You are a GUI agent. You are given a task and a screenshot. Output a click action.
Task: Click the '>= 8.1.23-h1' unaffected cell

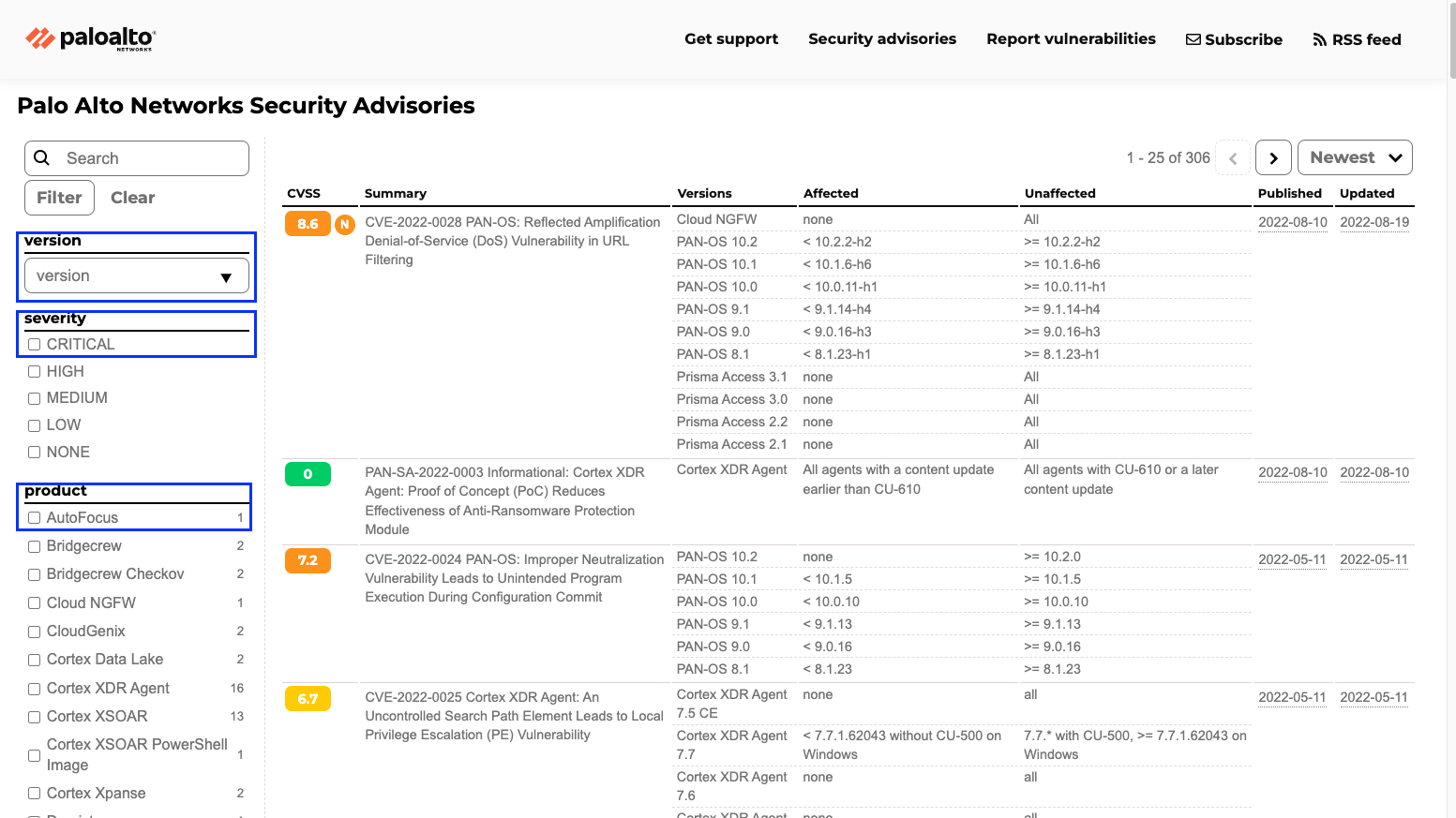(1062, 354)
